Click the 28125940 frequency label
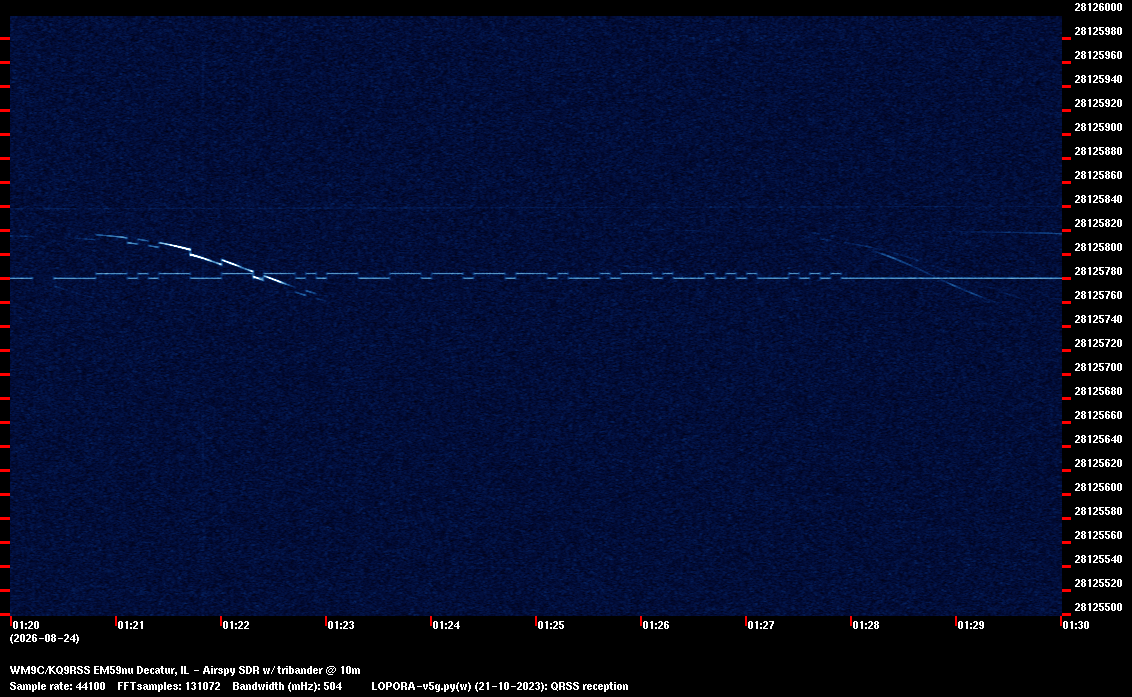 [1098, 79]
